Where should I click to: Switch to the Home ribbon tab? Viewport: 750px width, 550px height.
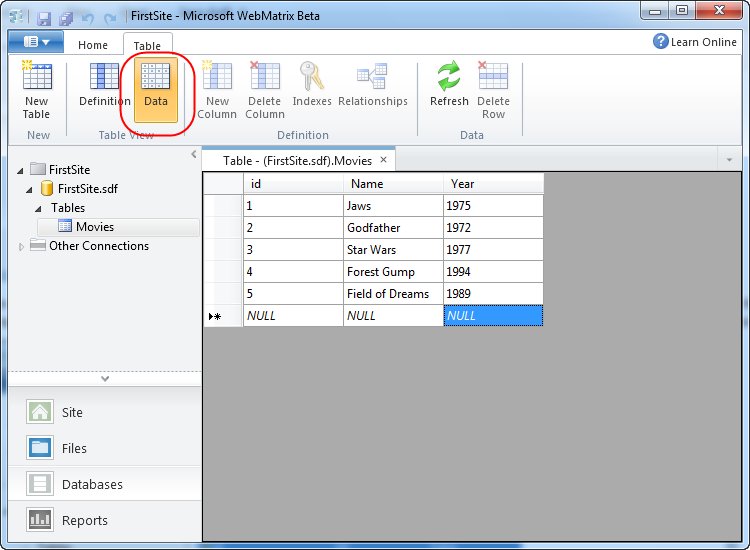click(x=93, y=45)
